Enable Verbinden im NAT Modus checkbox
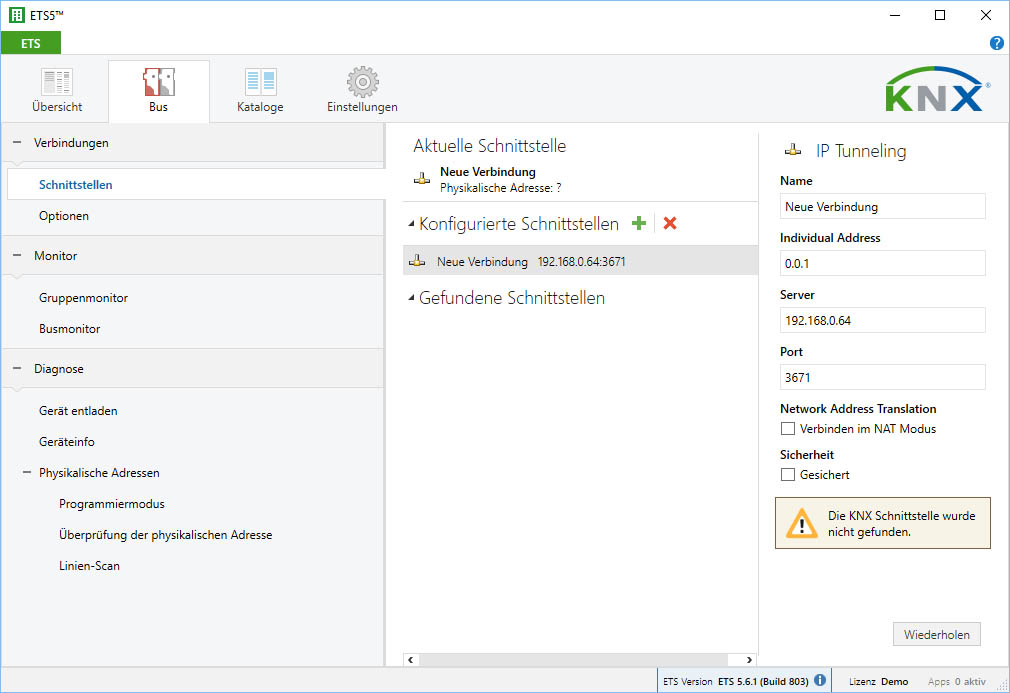Viewport: 1010px width, 693px height. click(x=788, y=429)
